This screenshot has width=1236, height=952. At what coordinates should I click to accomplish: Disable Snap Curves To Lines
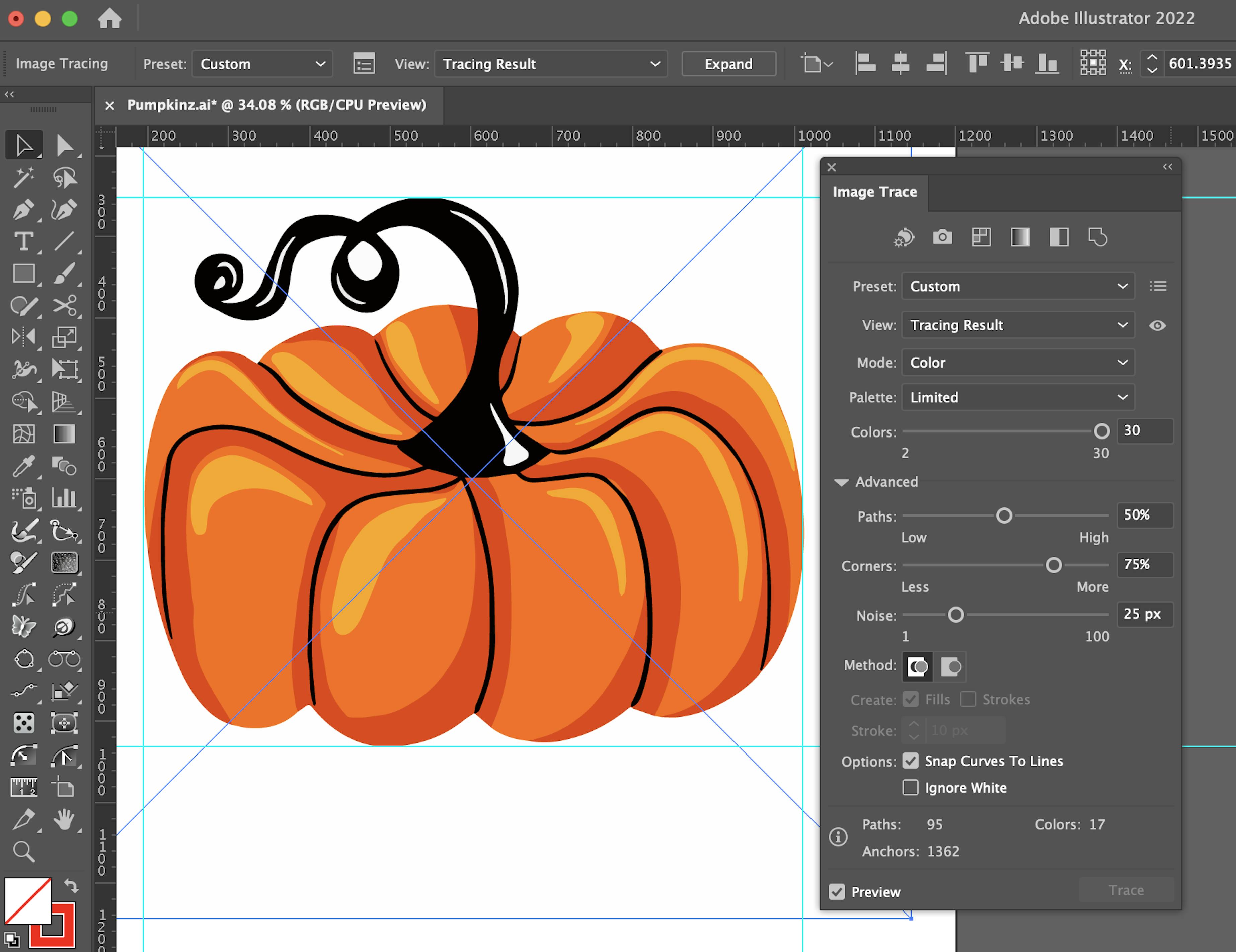[911, 761]
